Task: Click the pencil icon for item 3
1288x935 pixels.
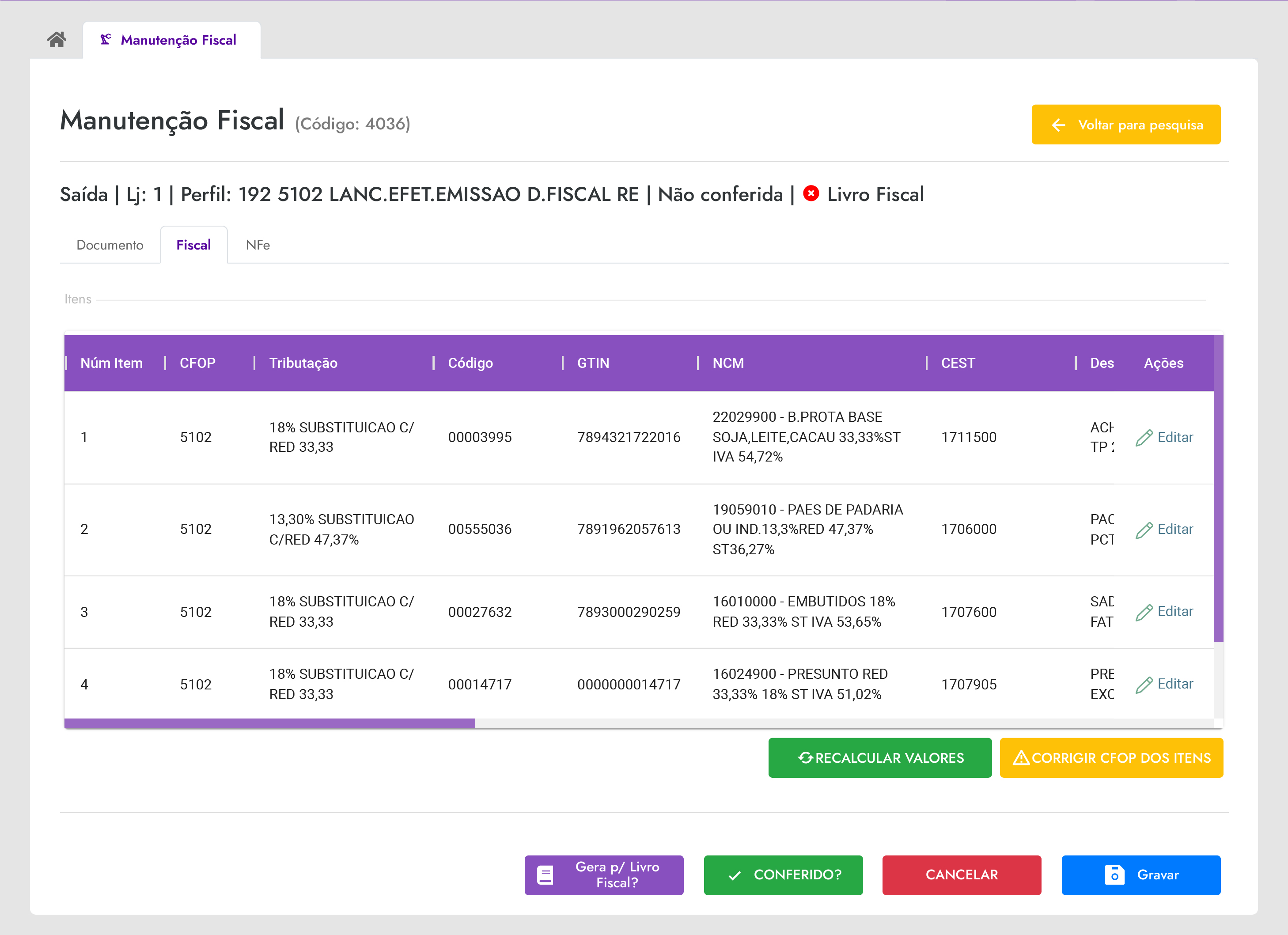Action: click(1144, 612)
